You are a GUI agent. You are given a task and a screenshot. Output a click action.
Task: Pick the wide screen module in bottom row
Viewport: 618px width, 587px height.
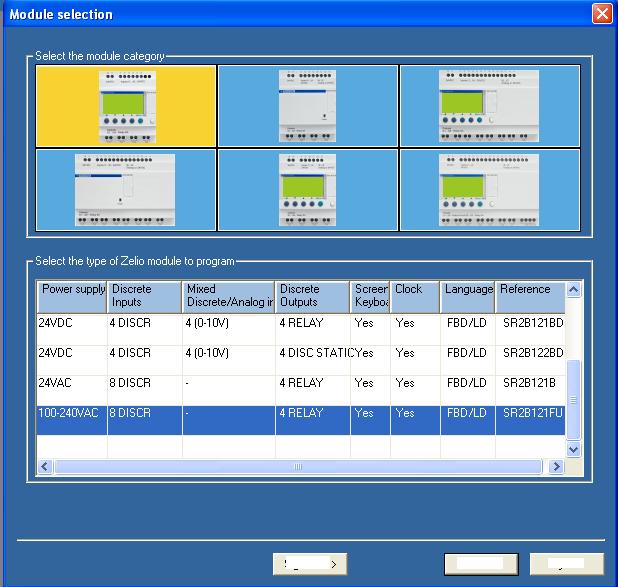[x=490, y=190]
